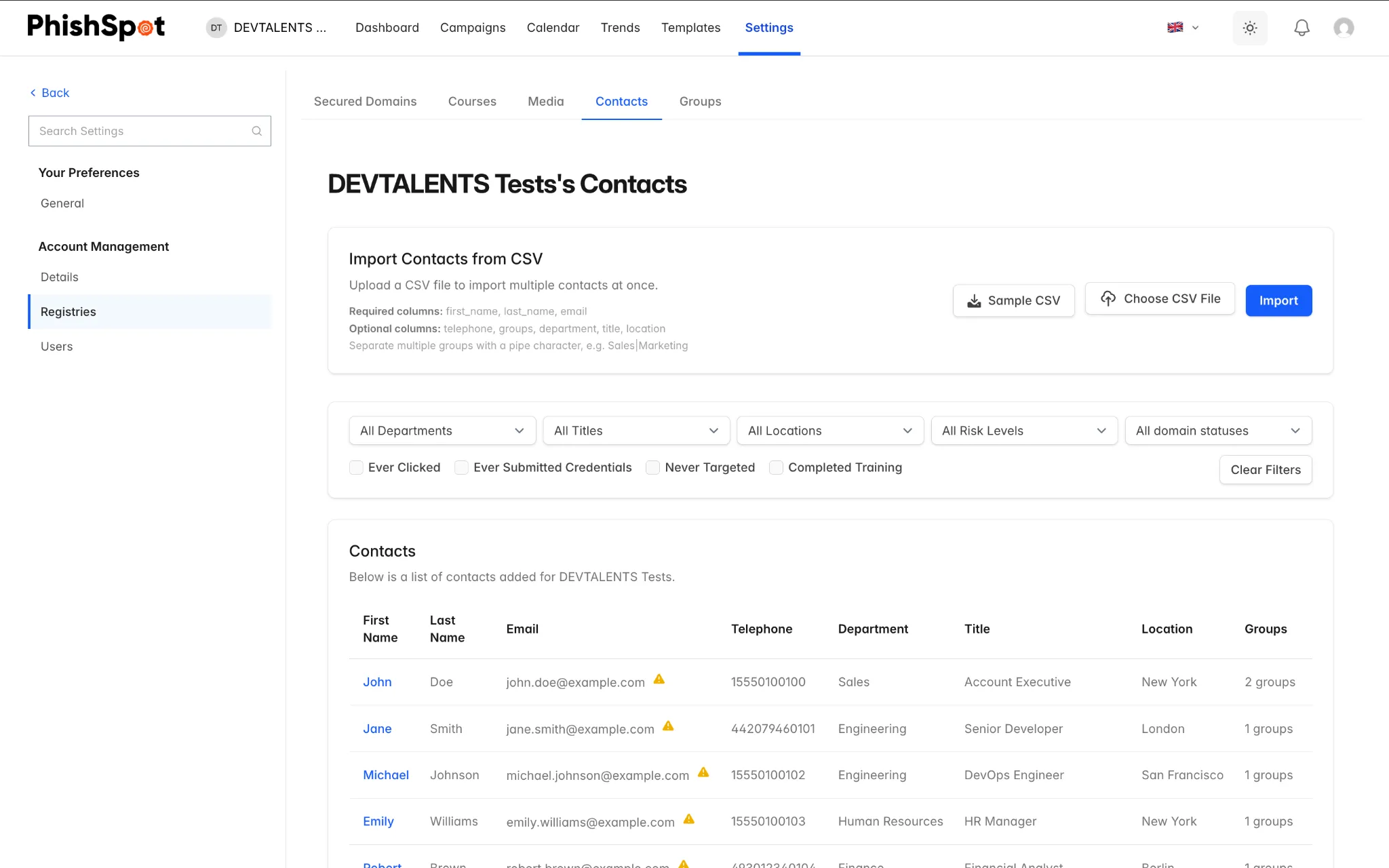This screenshot has height=868, width=1389.
Task: Click the Choose CSV File button
Action: [1160, 298]
